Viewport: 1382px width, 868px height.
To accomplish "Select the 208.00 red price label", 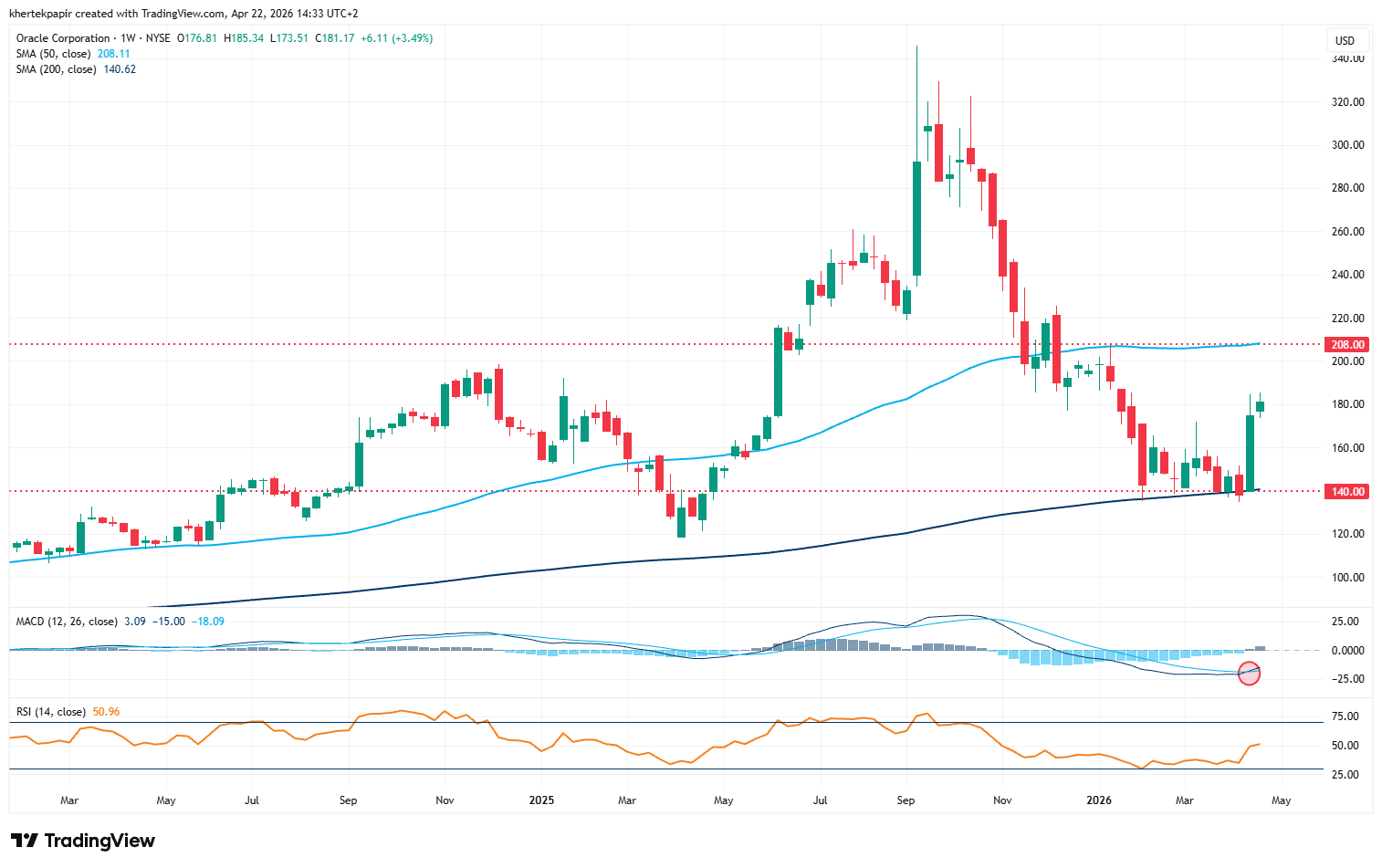I will point(1347,345).
